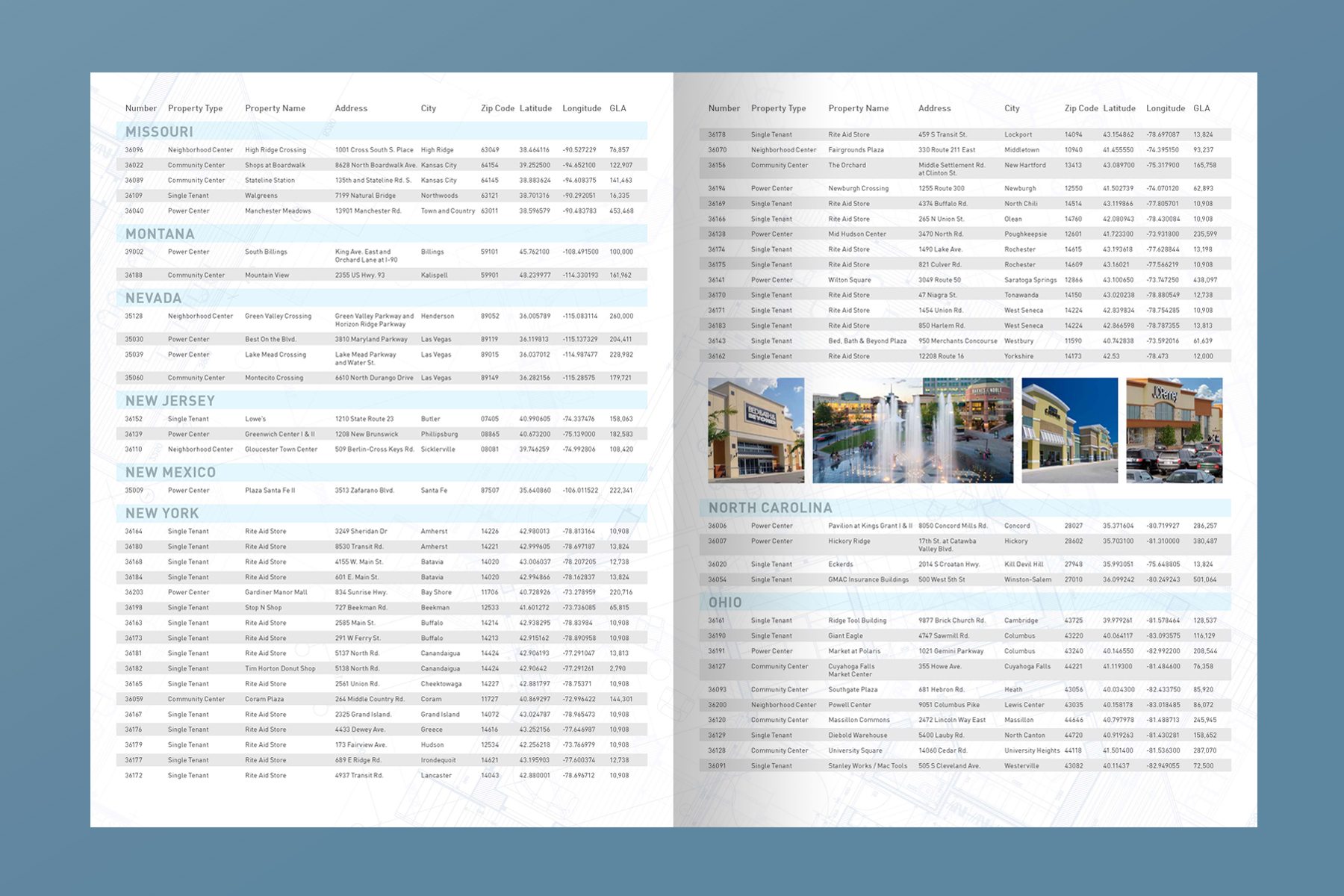The width and height of the screenshot is (1344, 896).
Task: Click 'Plaza Santa Fe II' property name
Action: [270, 491]
